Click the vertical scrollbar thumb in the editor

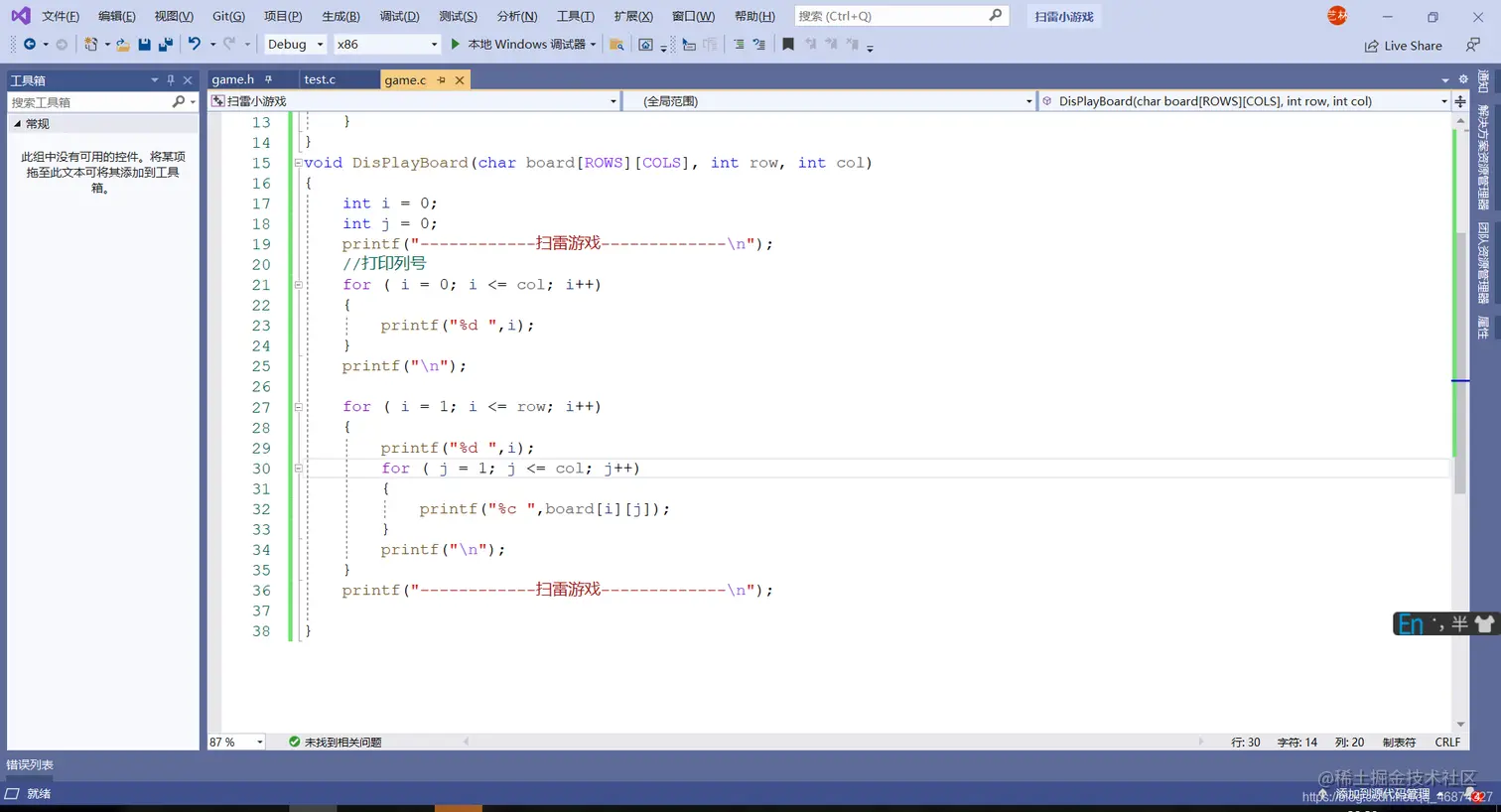point(1460,362)
